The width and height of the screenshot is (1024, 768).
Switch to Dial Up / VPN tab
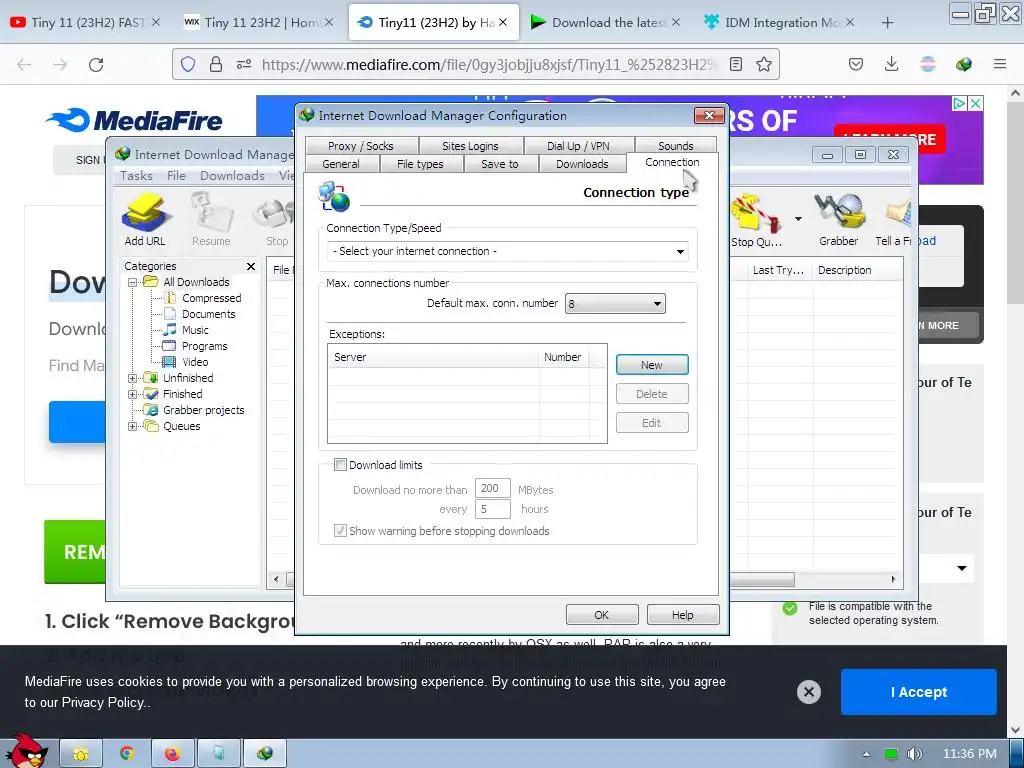tap(578, 146)
